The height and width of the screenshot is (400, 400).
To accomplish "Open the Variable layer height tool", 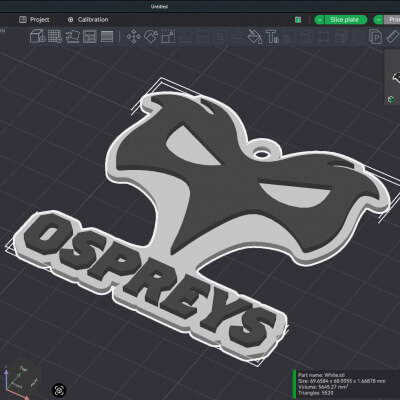I will 107,36.
